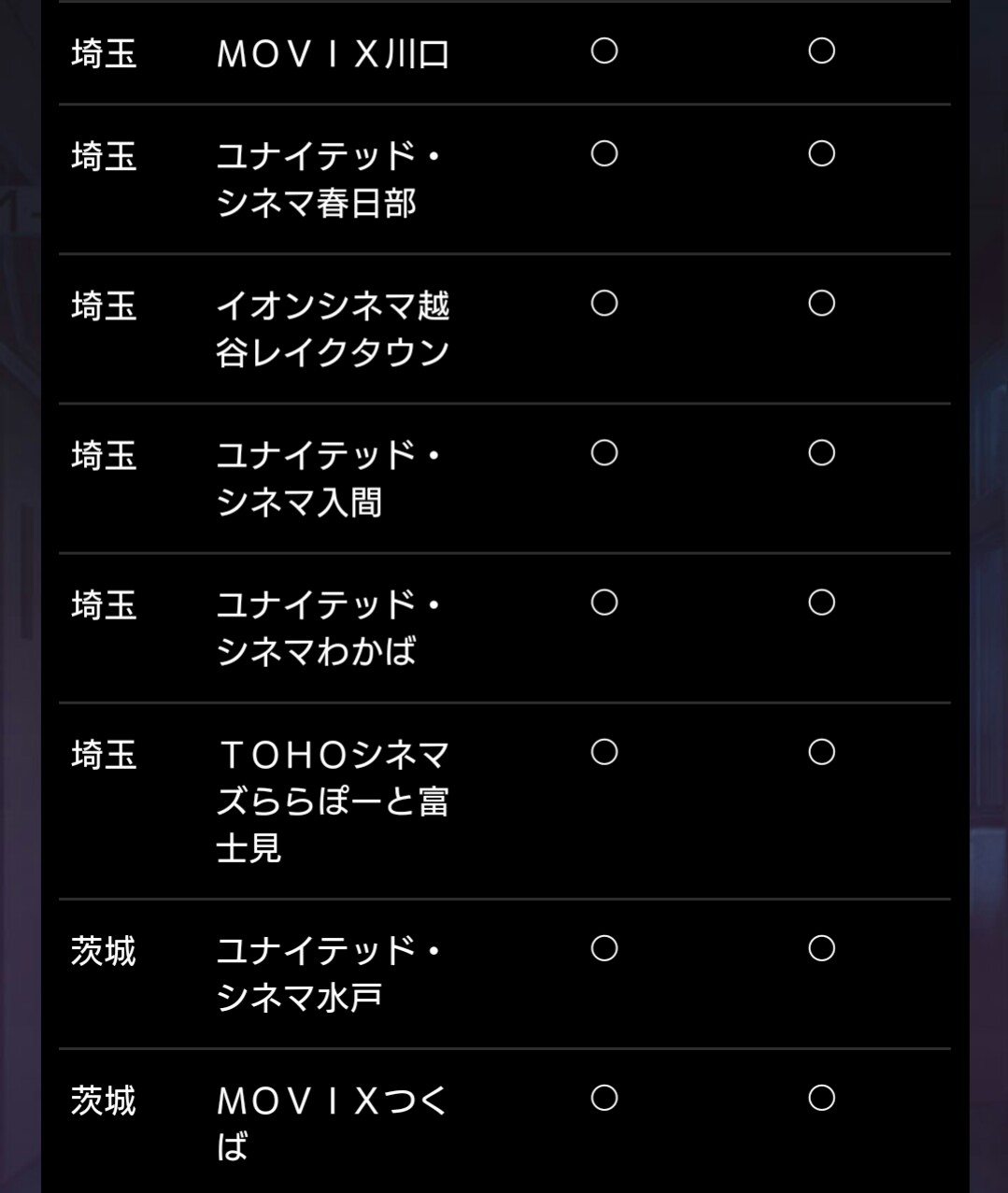Click the MOVIX川口 theater name

pyautogui.click(x=333, y=54)
